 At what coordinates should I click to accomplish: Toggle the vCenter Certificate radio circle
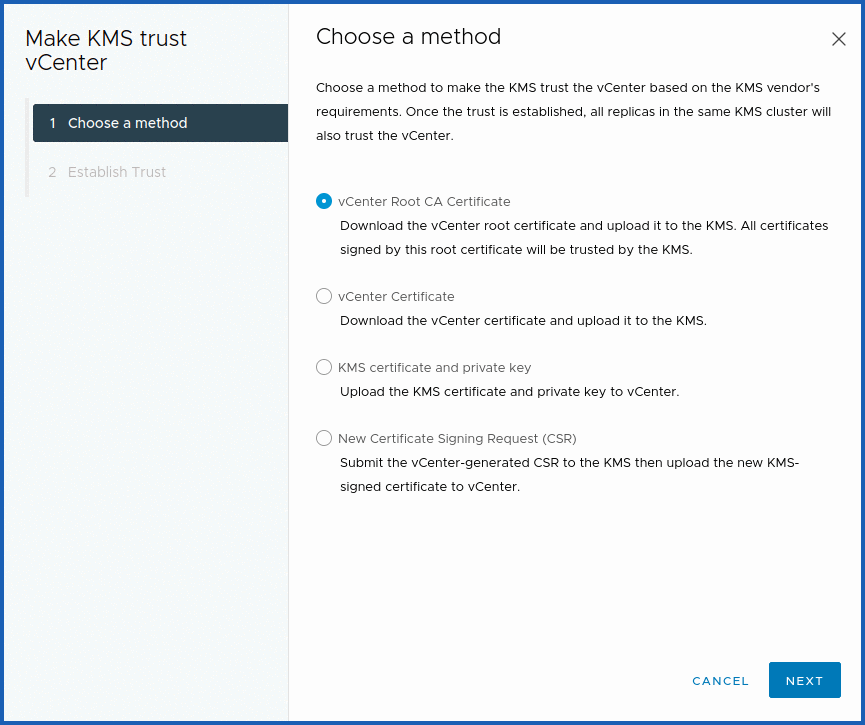coord(323,296)
